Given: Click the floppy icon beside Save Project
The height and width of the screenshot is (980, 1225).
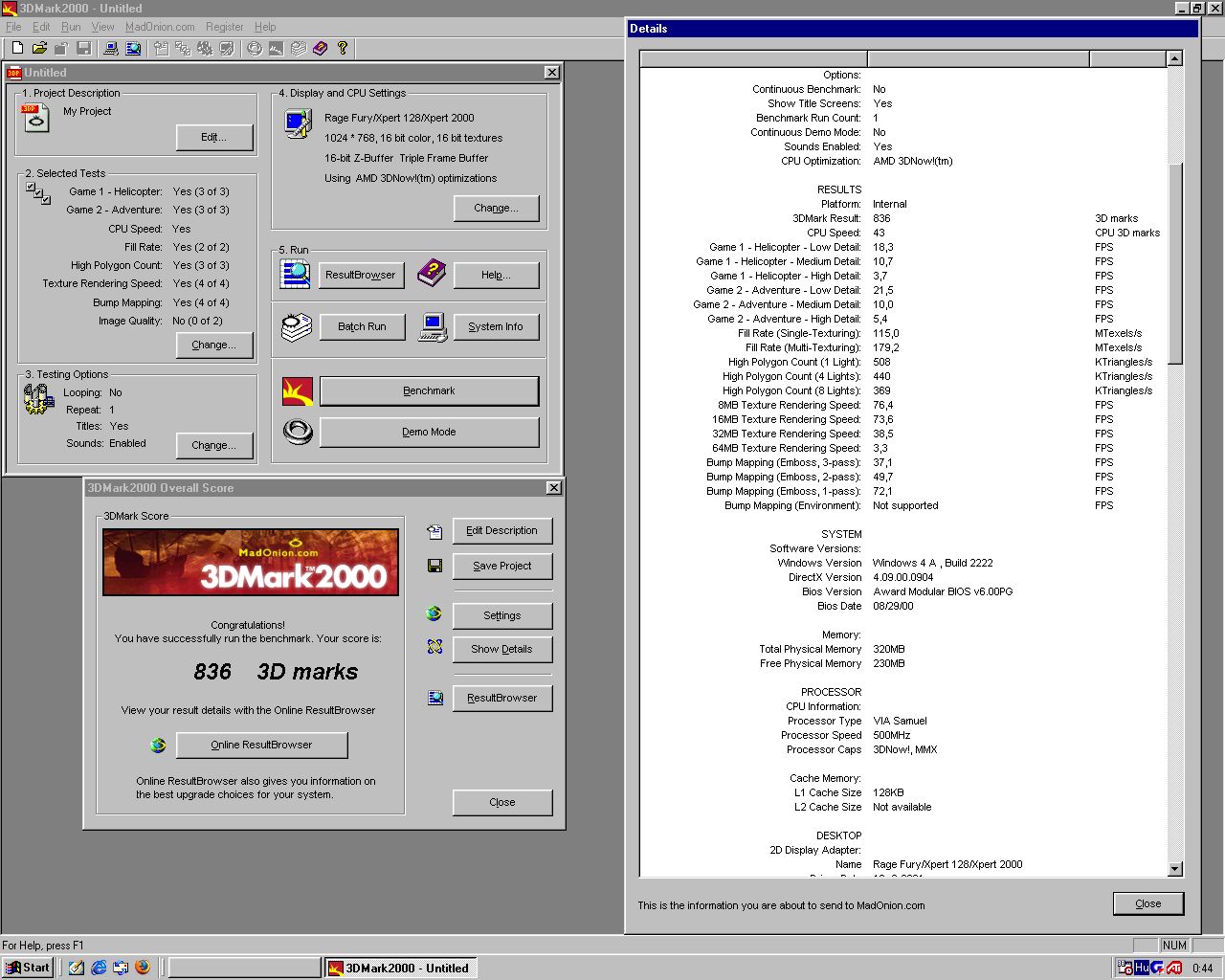Looking at the screenshot, I should click(434, 566).
